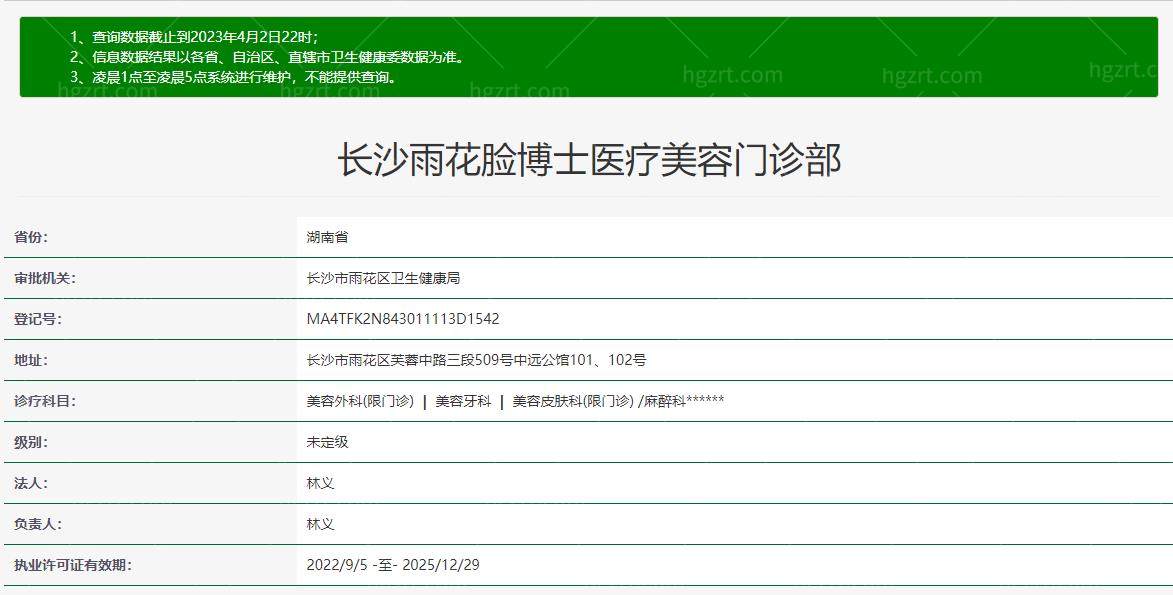Click 林义 in the 法人 row
1173x595 pixels.
pos(320,483)
